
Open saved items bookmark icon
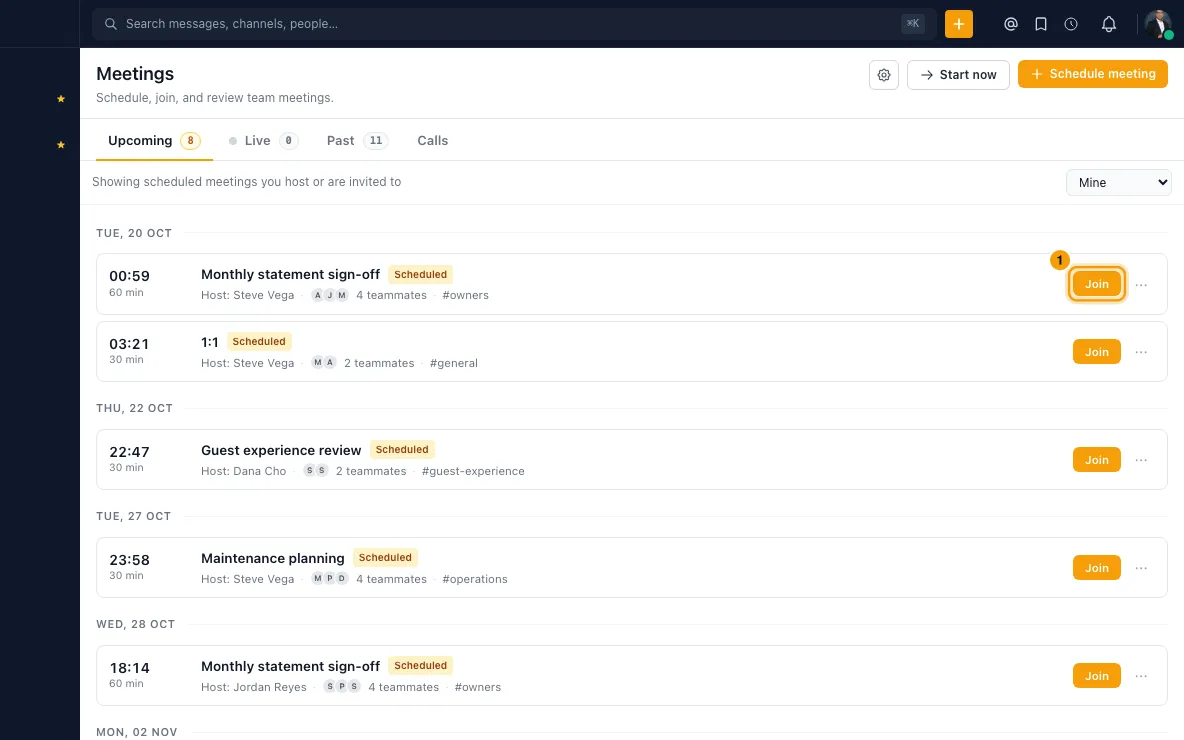1041,24
